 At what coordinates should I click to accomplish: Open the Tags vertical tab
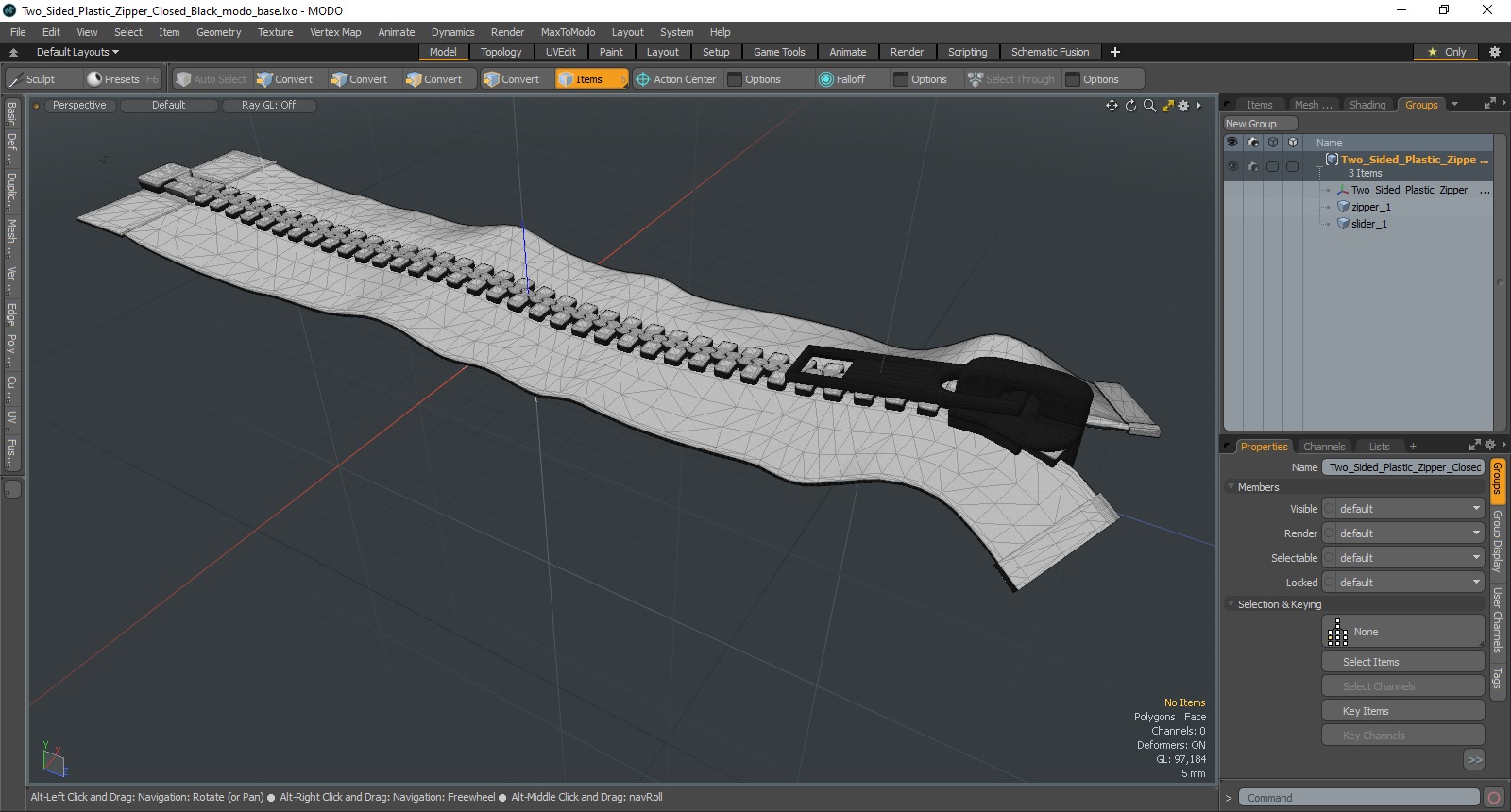tap(1497, 677)
